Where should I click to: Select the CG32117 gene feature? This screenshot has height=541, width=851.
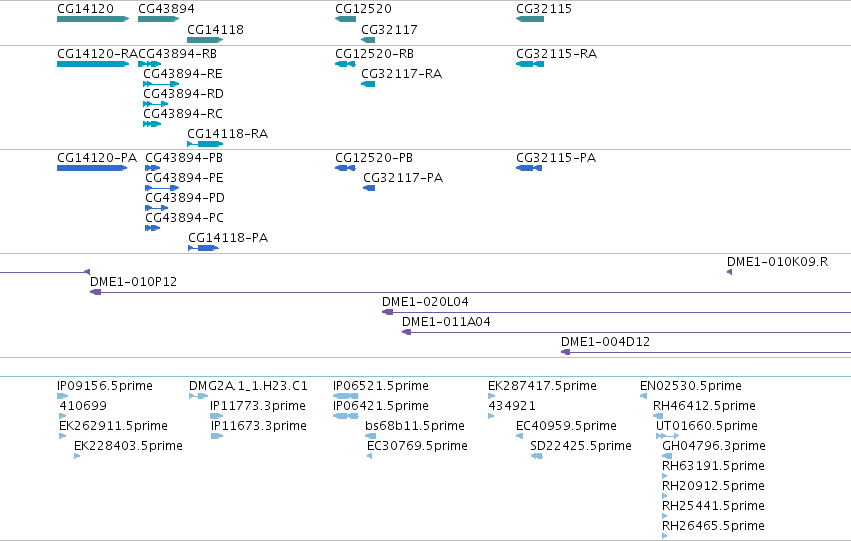click(x=368, y=40)
